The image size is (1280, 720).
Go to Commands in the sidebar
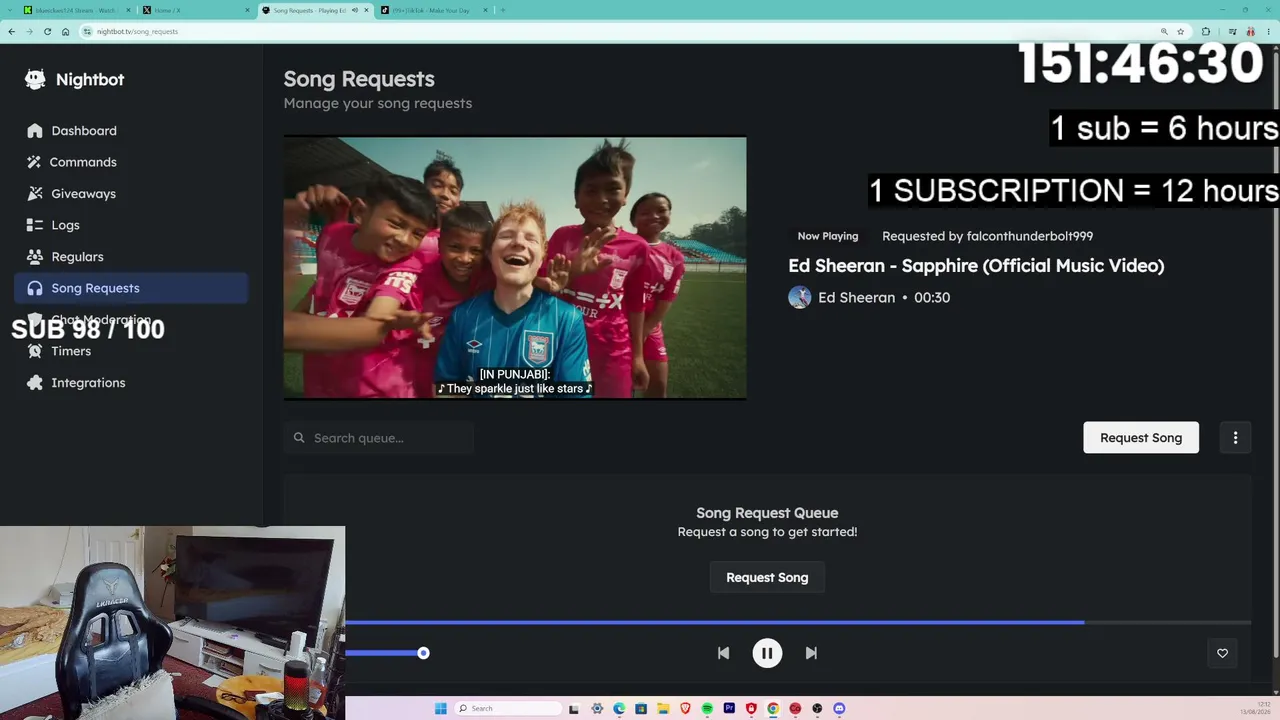[x=131, y=162]
